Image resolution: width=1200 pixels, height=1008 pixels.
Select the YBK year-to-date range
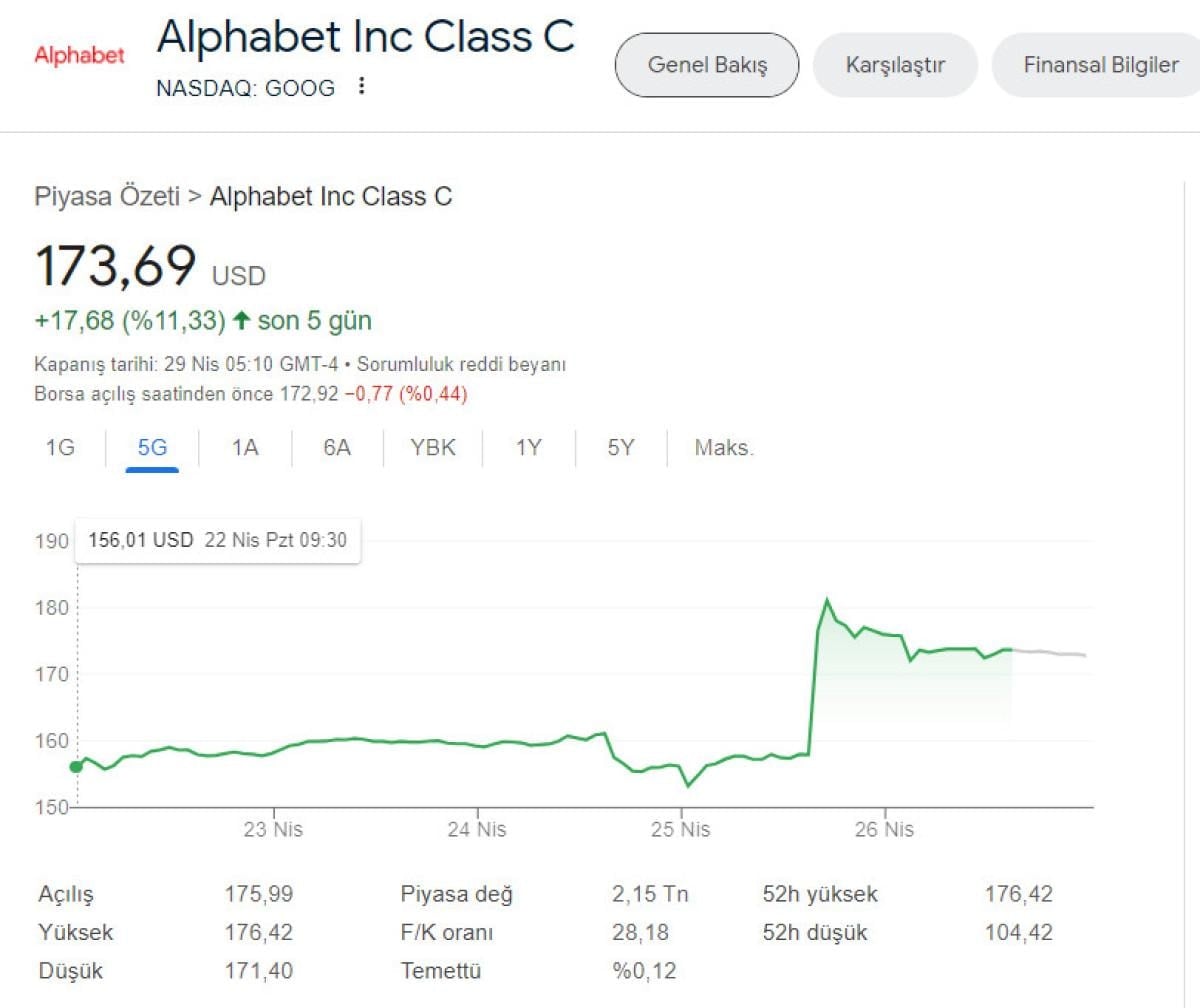click(x=433, y=448)
